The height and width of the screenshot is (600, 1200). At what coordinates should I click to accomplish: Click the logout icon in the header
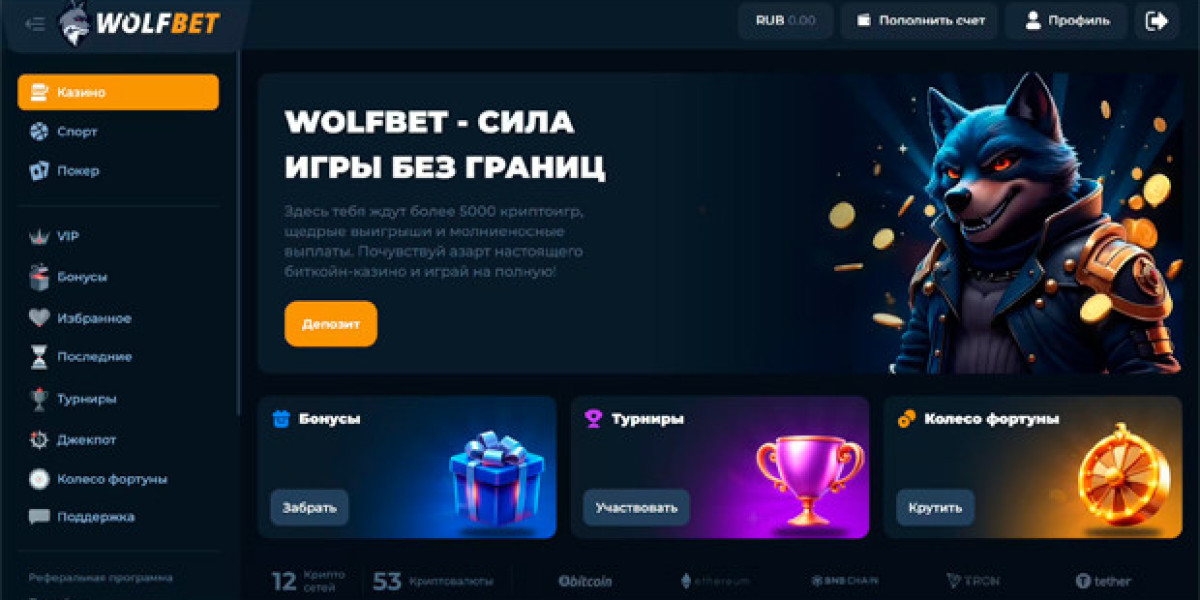pos(1157,21)
